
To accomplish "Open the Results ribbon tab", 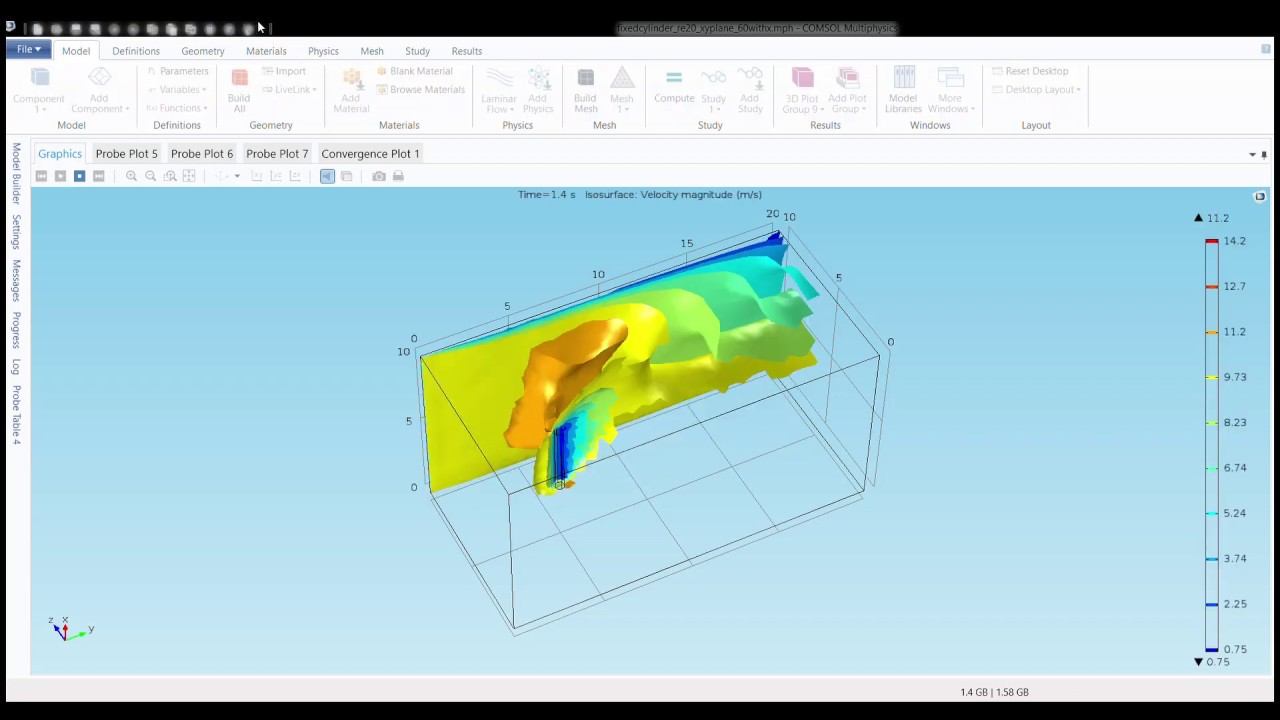I will pos(467,51).
